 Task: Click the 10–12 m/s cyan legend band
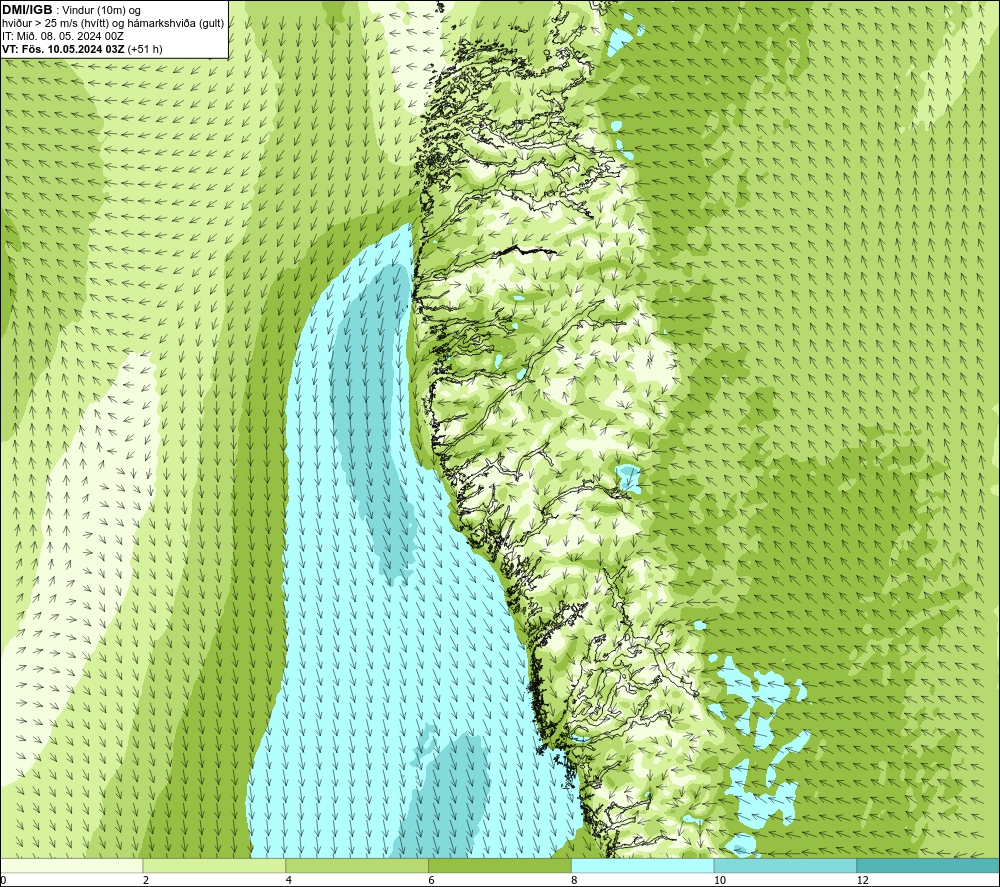(x=786, y=865)
